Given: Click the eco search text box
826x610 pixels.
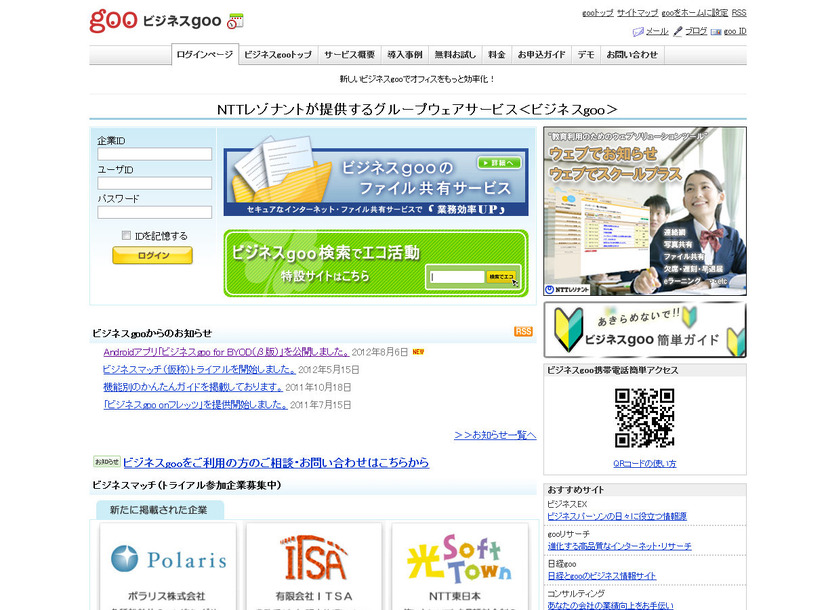Looking at the screenshot, I should tap(457, 277).
